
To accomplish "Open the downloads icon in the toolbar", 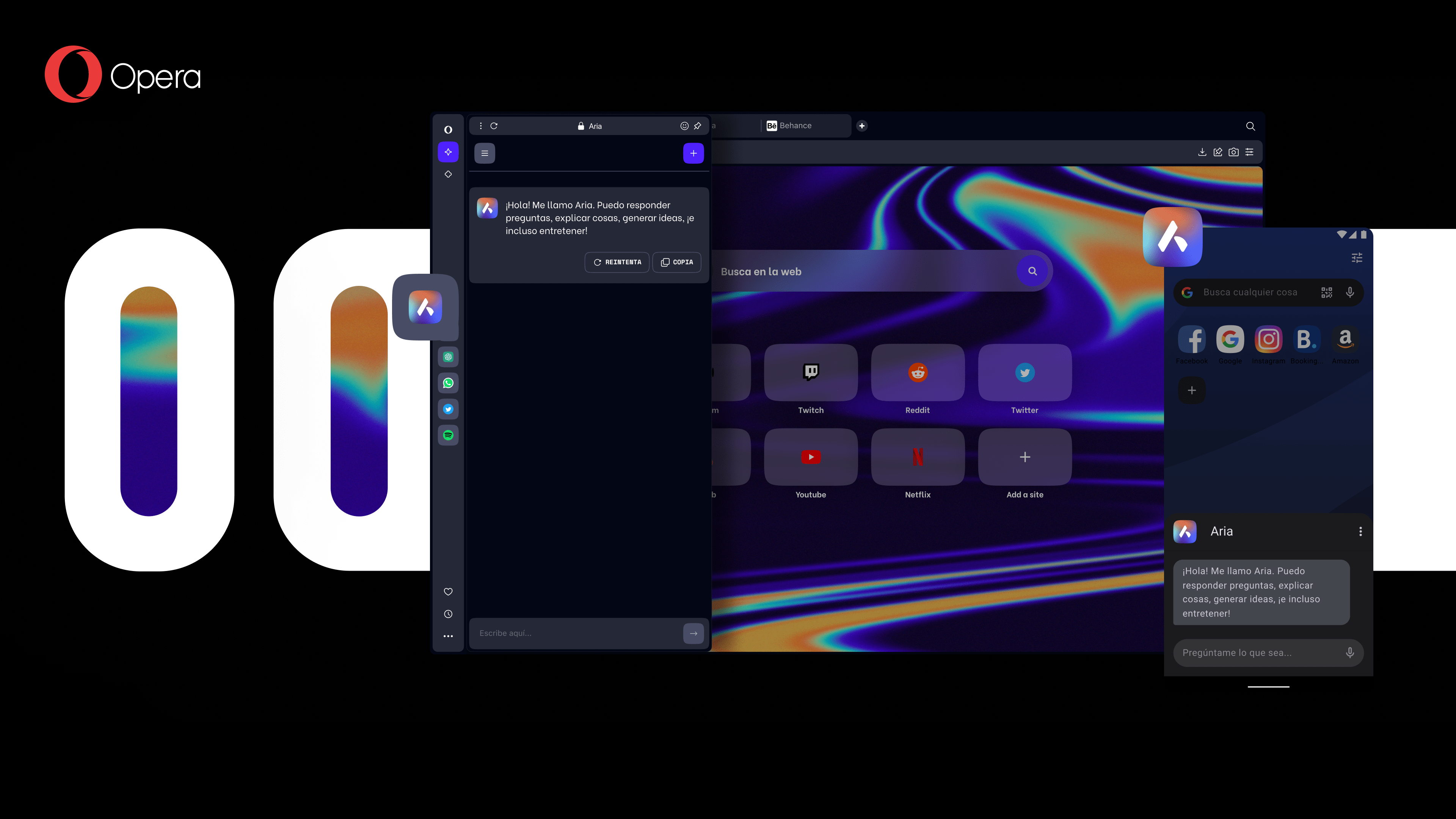I will point(1202,152).
